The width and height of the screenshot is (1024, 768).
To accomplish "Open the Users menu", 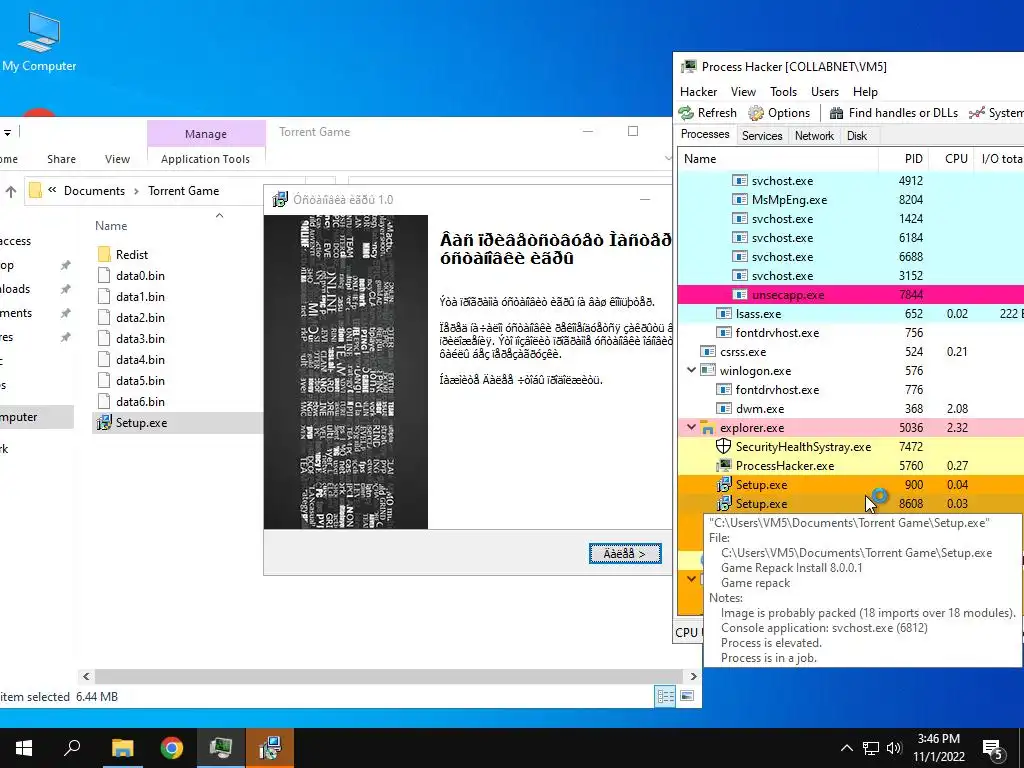I will (x=825, y=91).
